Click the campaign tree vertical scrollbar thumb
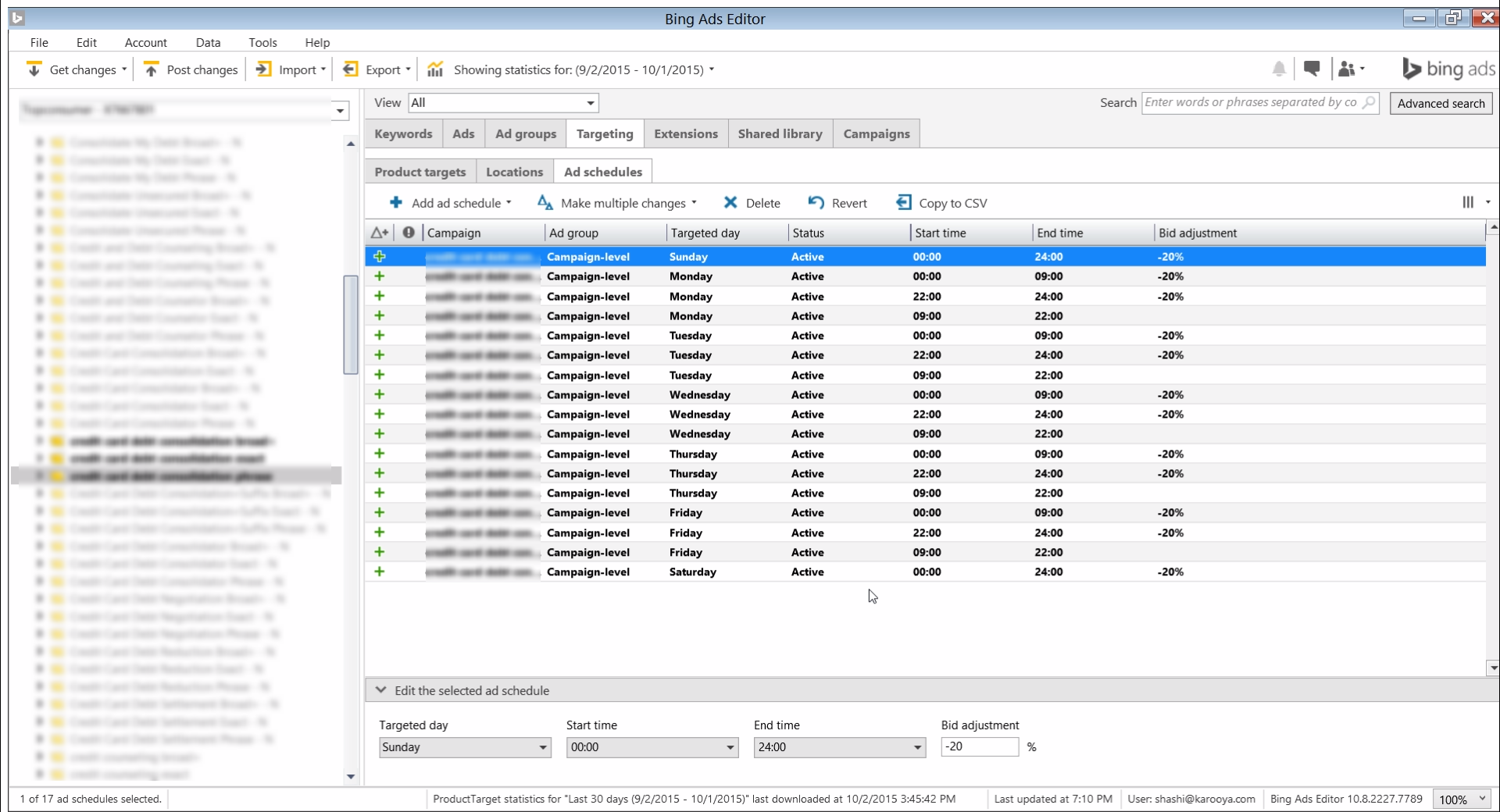 tap(351, 325)
